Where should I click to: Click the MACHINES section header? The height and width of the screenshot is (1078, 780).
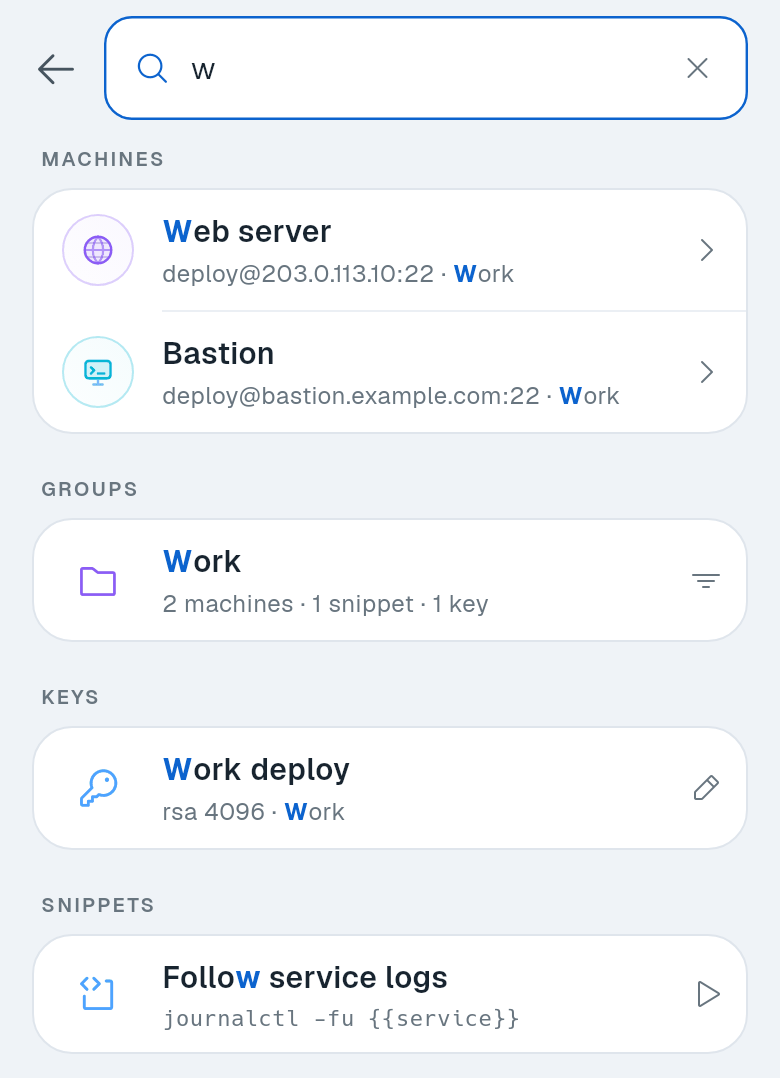point(103,160)
